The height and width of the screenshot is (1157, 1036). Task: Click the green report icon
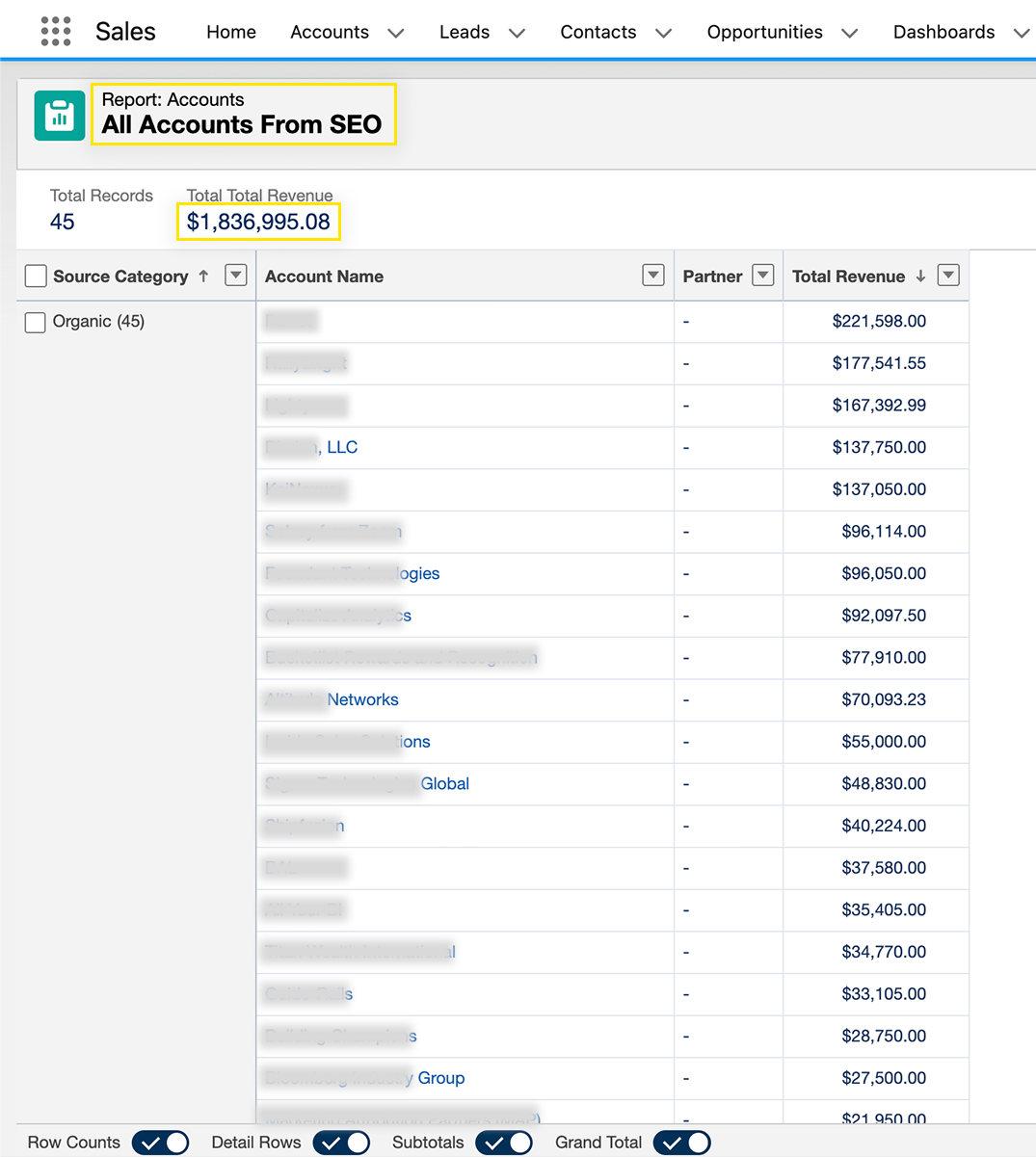pyautogui.click(x=60, y=116)
